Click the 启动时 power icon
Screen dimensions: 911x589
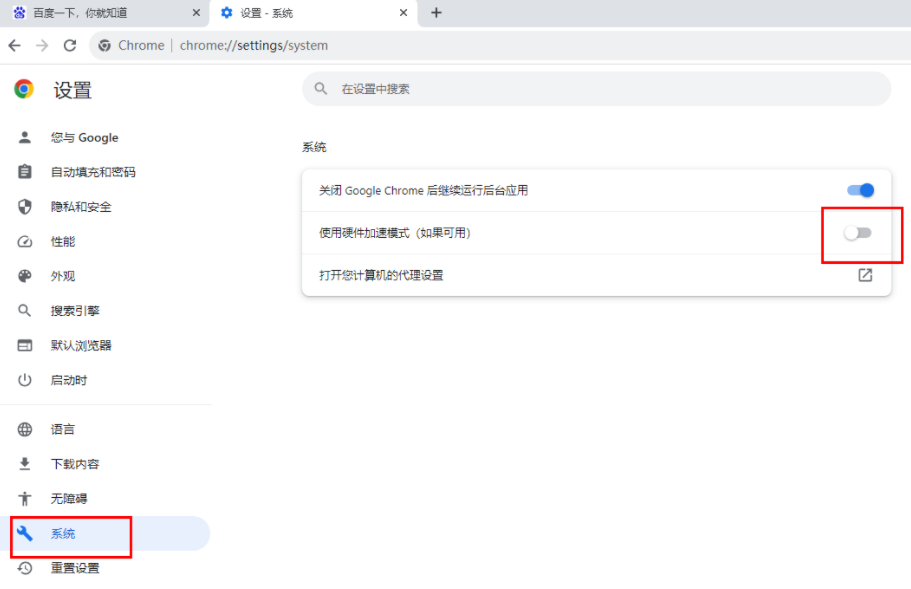[24, 380]
